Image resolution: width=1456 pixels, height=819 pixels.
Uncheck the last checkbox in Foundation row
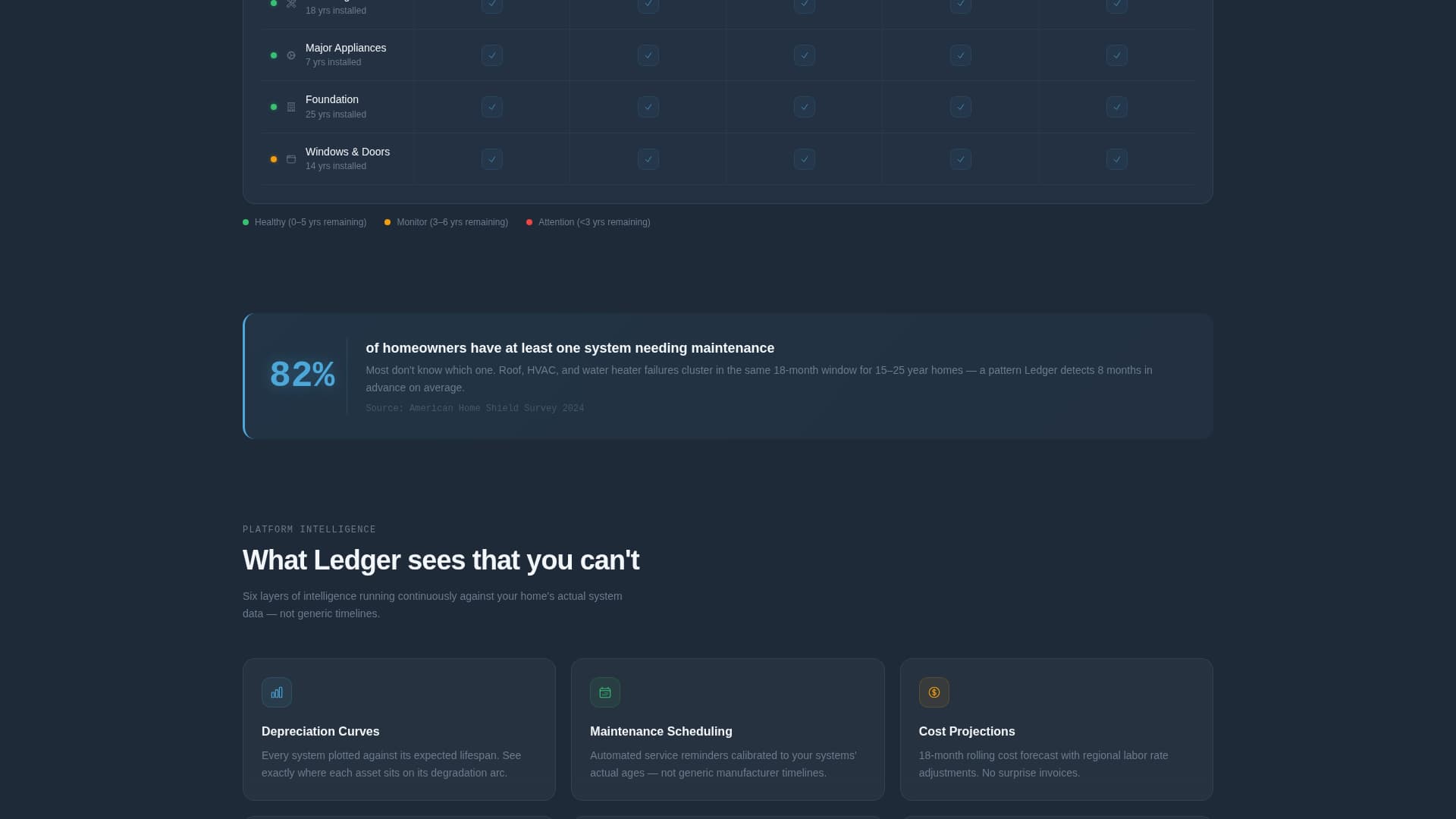tap(1117, 107)
